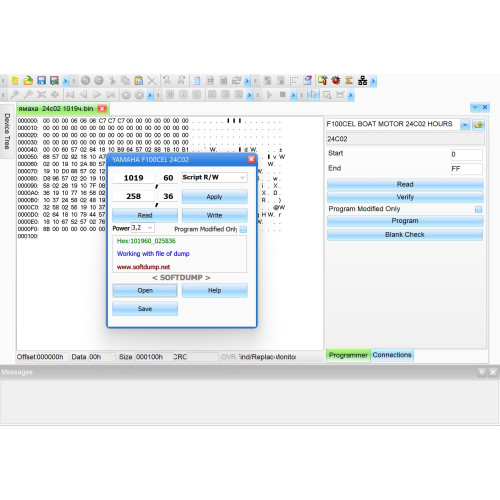Open the Device Tree side tab
Viewport: 500px width, 500px height.
point(7,131)
